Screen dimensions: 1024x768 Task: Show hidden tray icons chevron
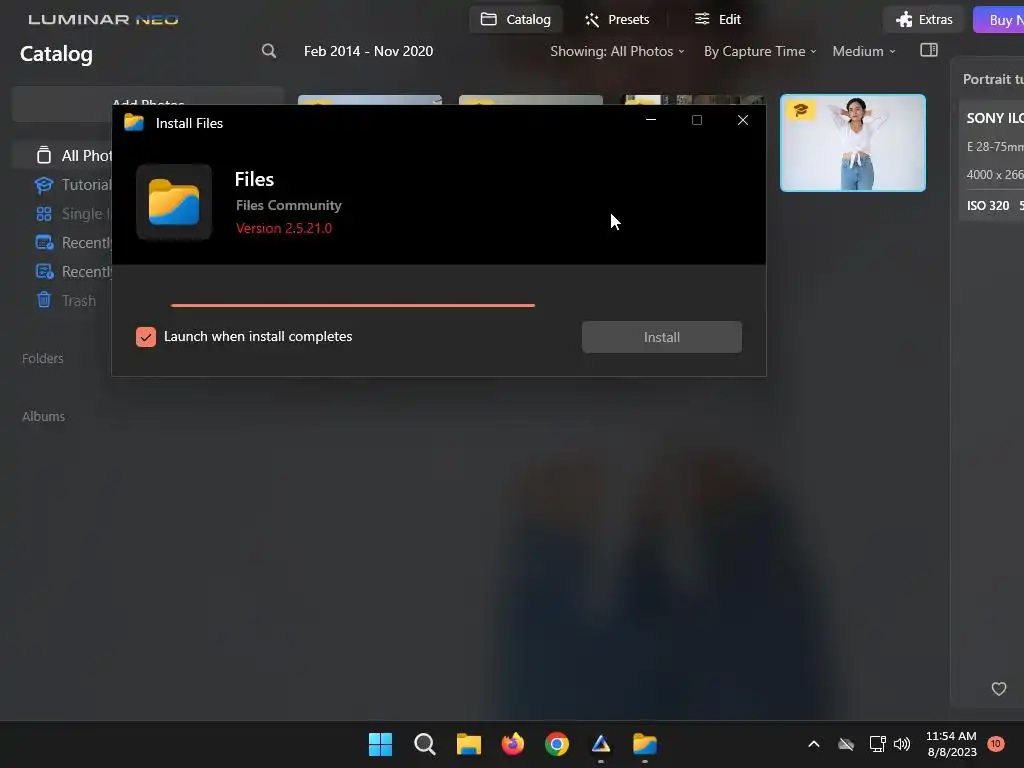point(814,744)
